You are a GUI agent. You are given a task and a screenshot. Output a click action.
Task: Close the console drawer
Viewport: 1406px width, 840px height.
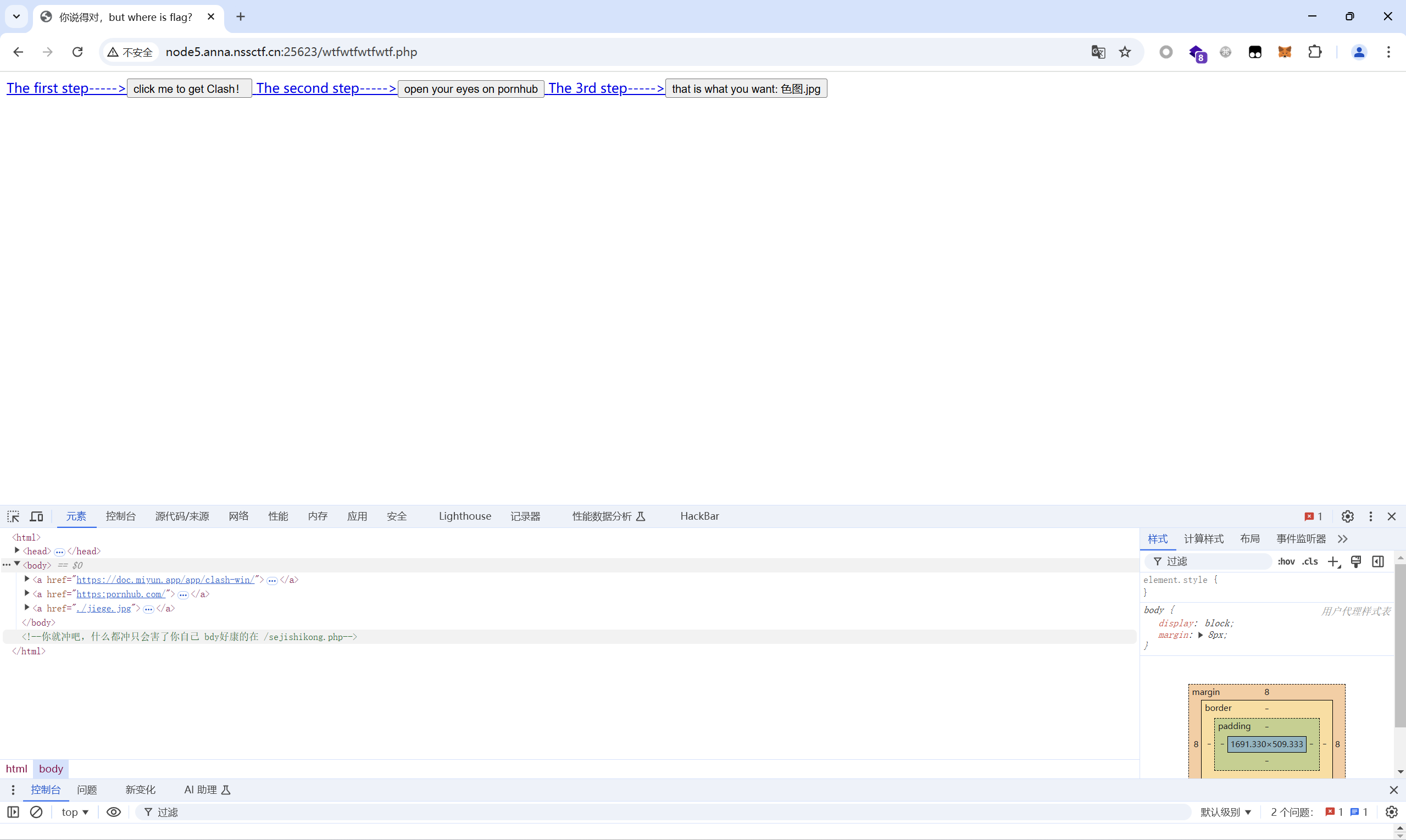(1393, 790)
